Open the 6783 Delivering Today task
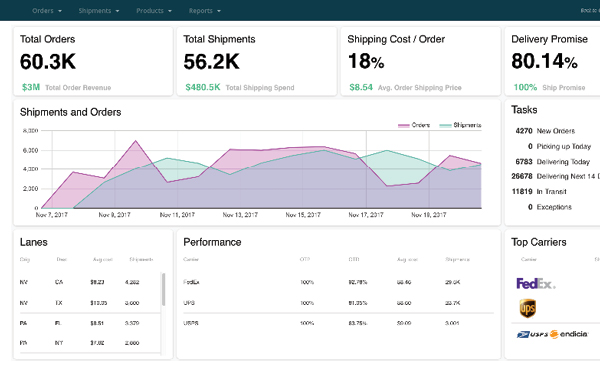600x368 pixels. pyautogui.click(x=552, y=161)
